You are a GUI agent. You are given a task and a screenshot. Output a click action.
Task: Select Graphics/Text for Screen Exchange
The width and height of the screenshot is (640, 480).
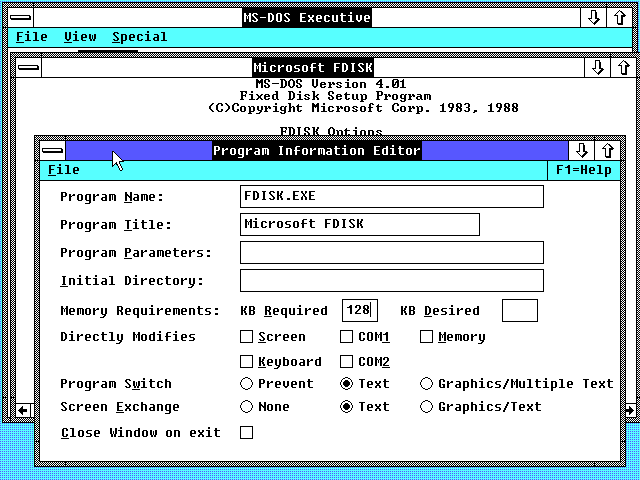click(427, 407)
